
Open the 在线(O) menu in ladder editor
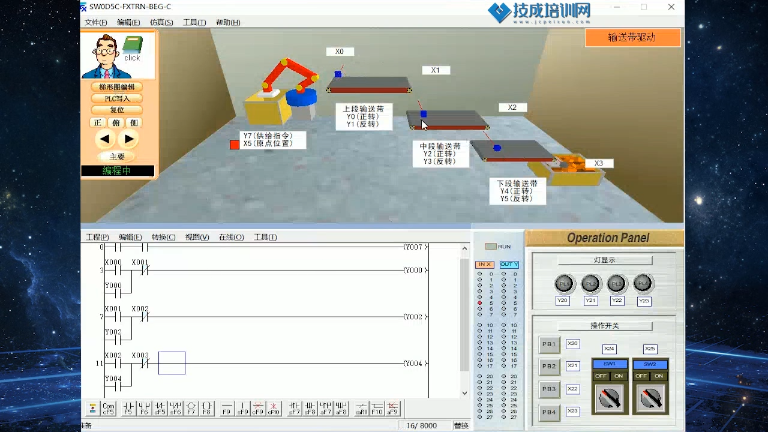(231, 237)
